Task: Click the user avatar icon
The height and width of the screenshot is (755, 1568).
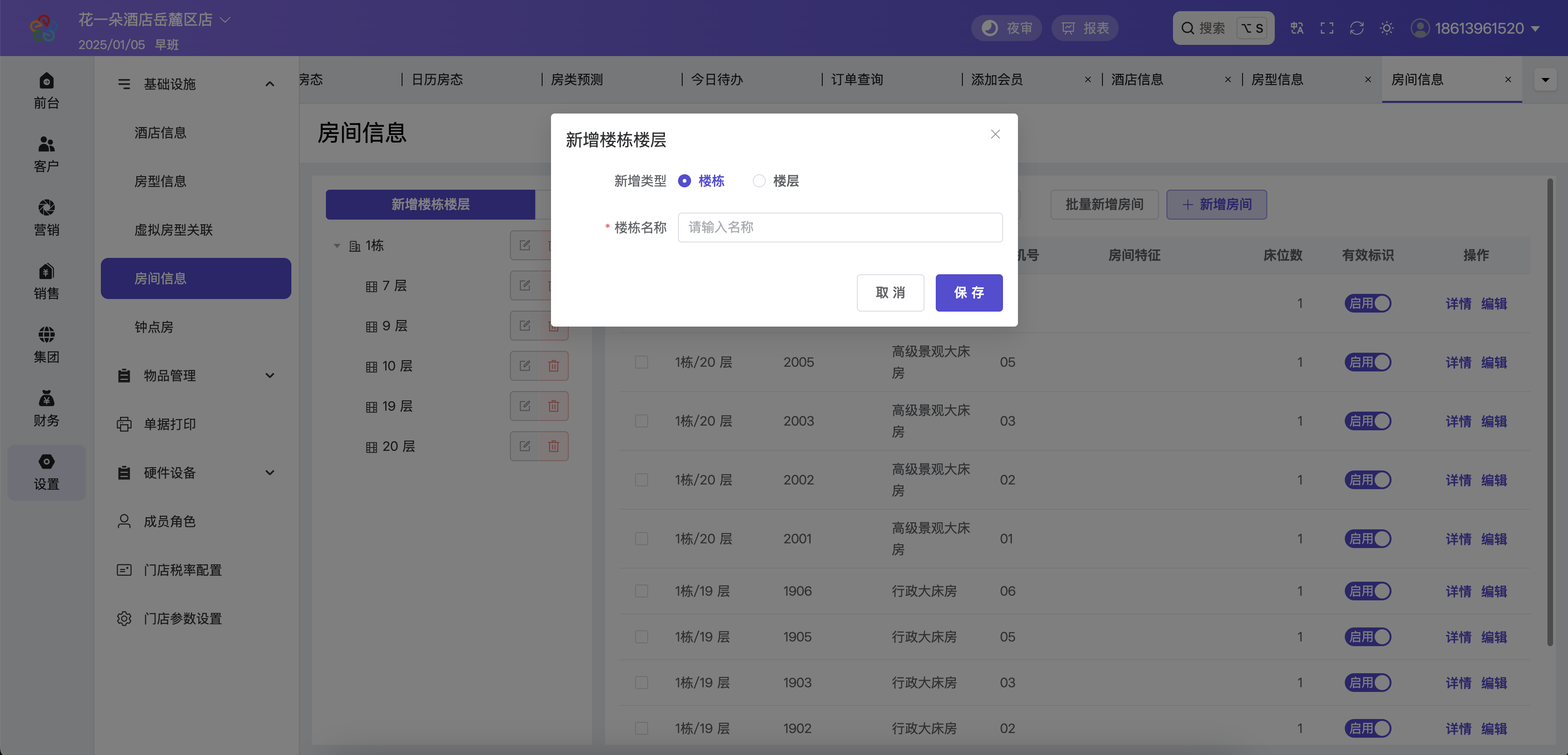Action: point(1420,28)
